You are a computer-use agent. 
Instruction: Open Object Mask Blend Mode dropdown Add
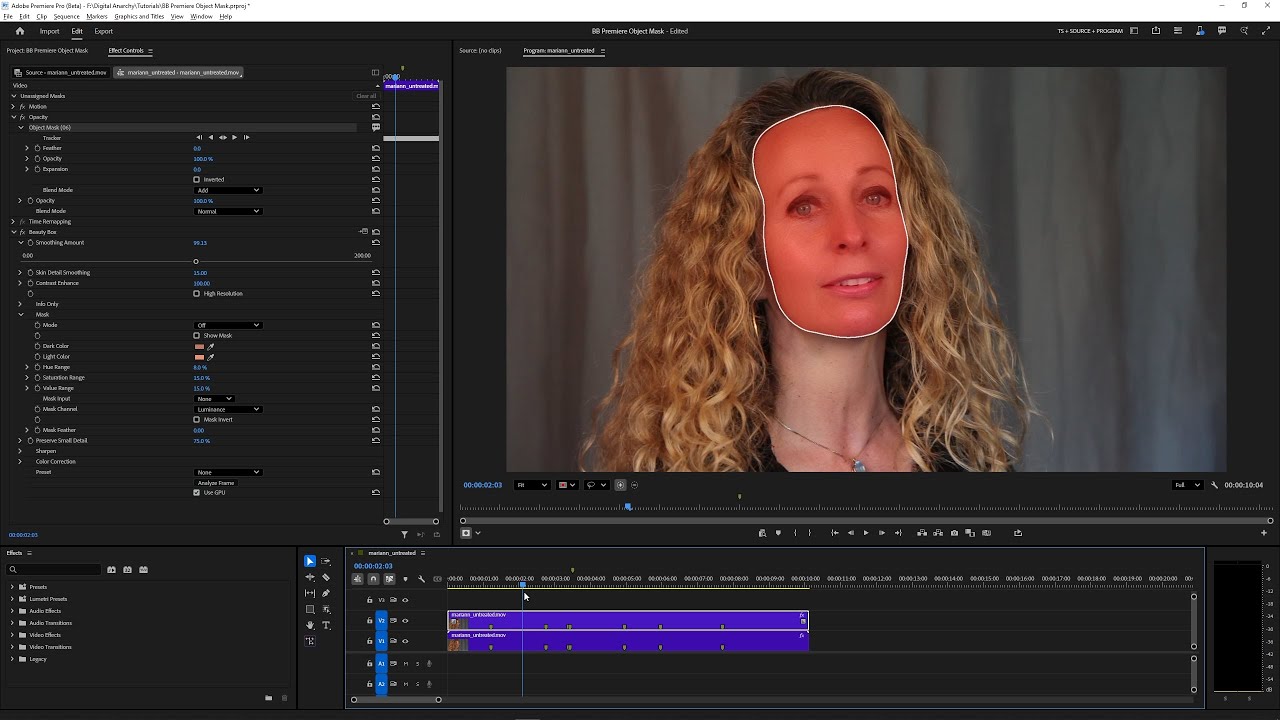pos(227,190)
